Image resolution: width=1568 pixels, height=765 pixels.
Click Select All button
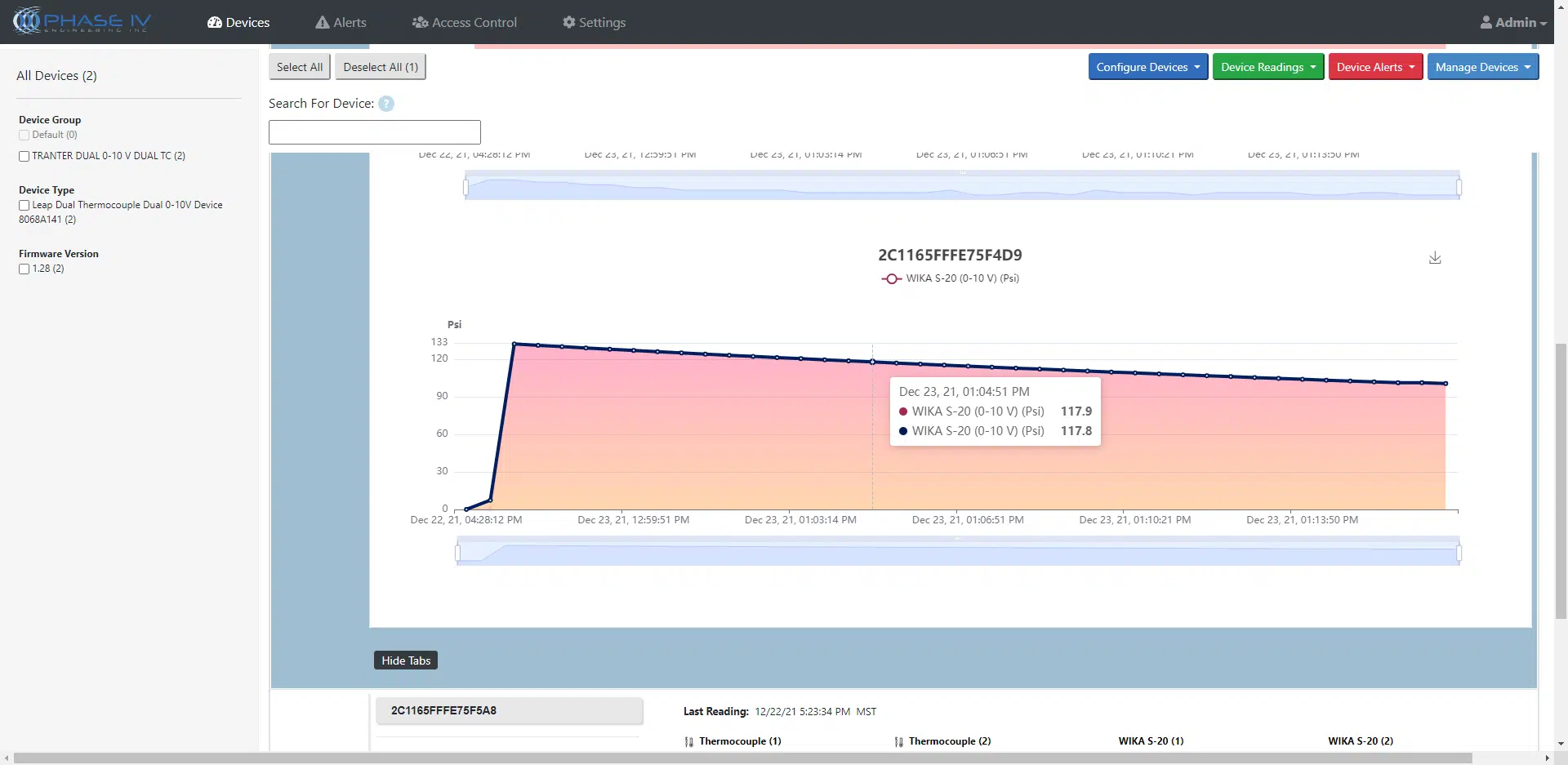300,67
